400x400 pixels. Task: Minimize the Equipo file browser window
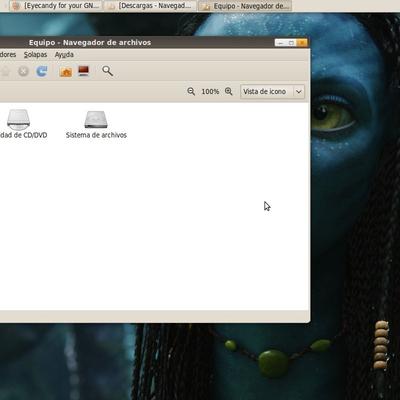coord(280,43)
